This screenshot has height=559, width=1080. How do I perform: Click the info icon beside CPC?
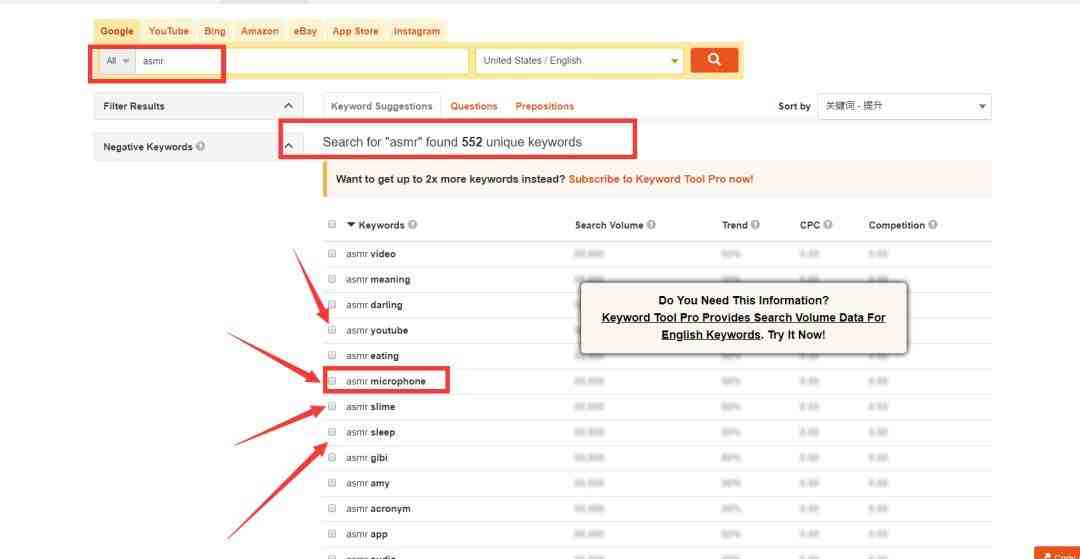pyautogui.click(x=827, y=224)
